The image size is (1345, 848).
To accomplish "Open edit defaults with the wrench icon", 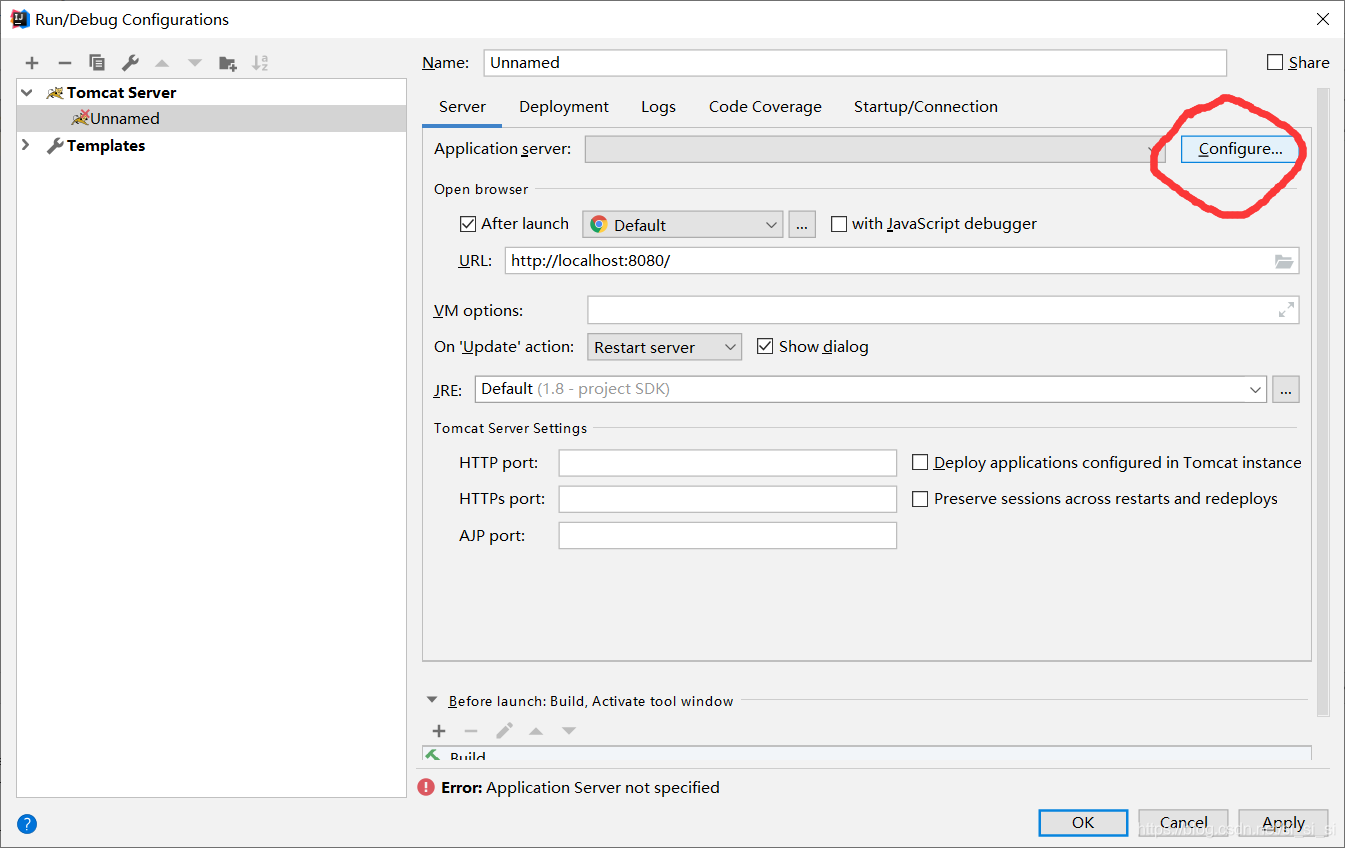I will pos(130,63).
